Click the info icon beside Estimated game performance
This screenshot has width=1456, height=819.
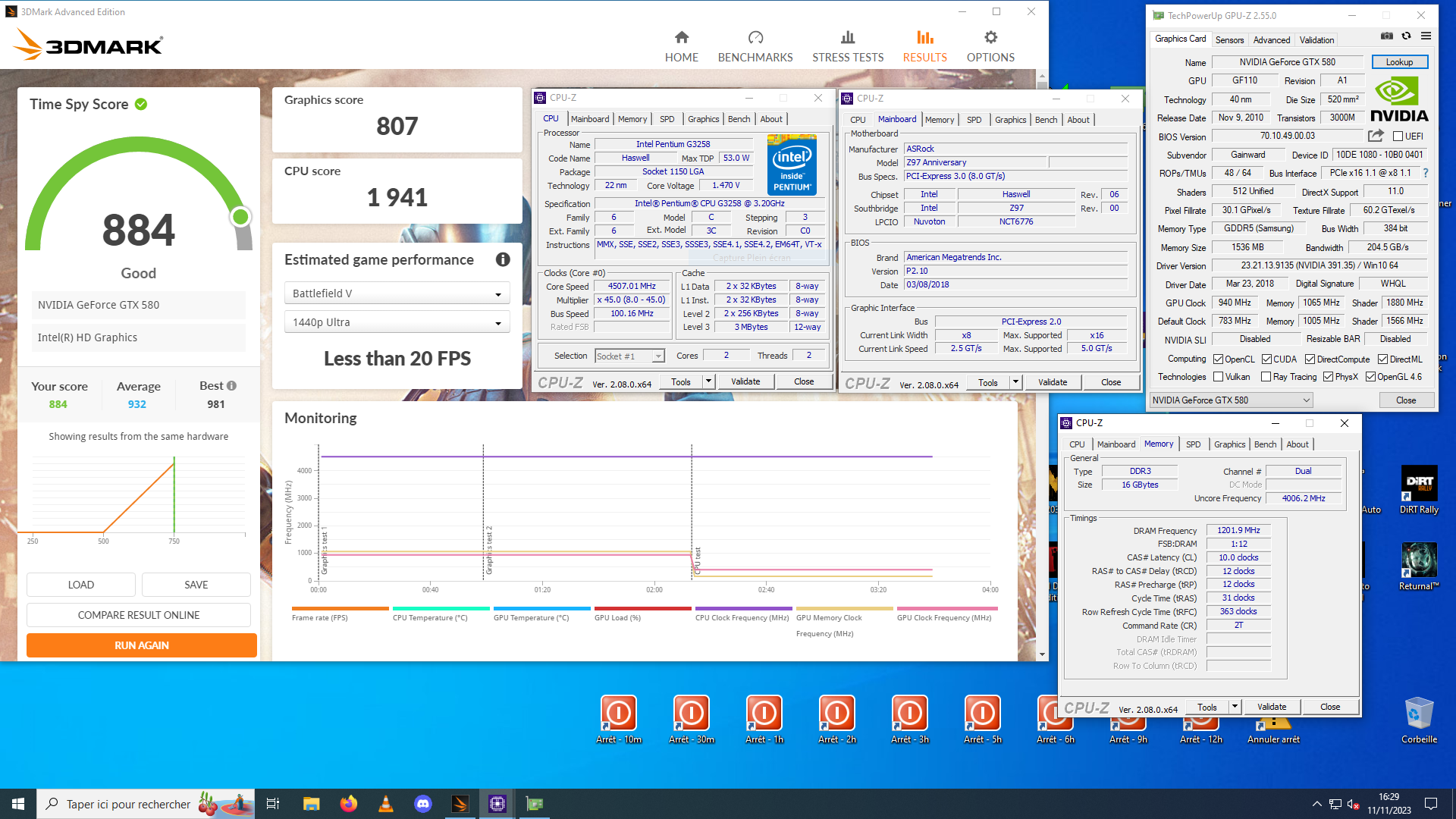coord(503,259)
